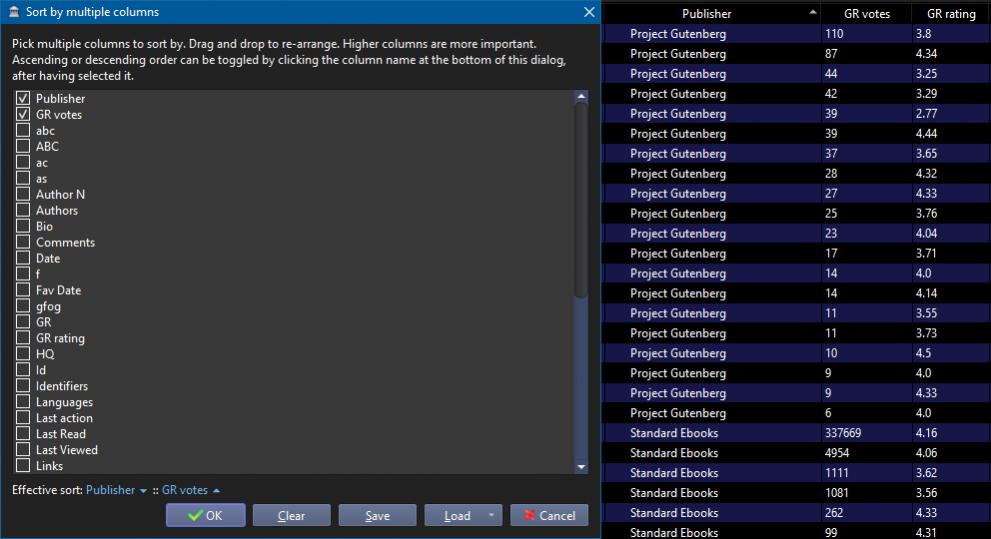991x539 pixels.
Task: Click the GR rating cell showing 2.77
Action: pos(951,113)
